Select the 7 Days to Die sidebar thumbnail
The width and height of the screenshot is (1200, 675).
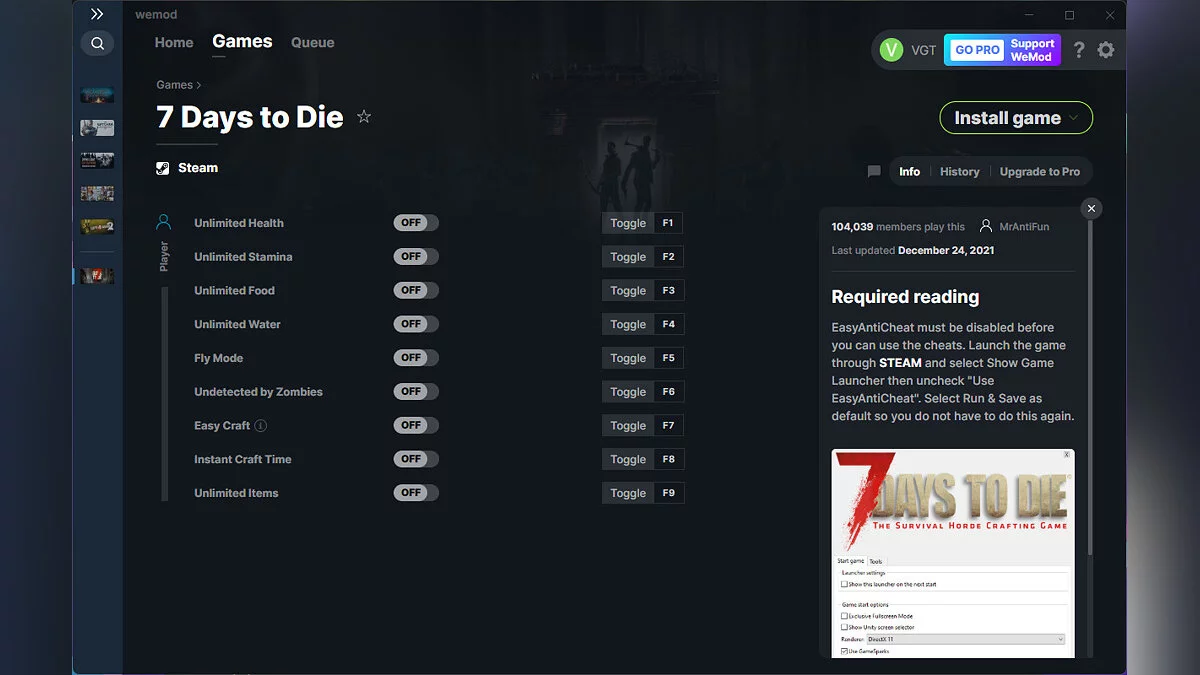pyautogui.click(x=97, y=275)
